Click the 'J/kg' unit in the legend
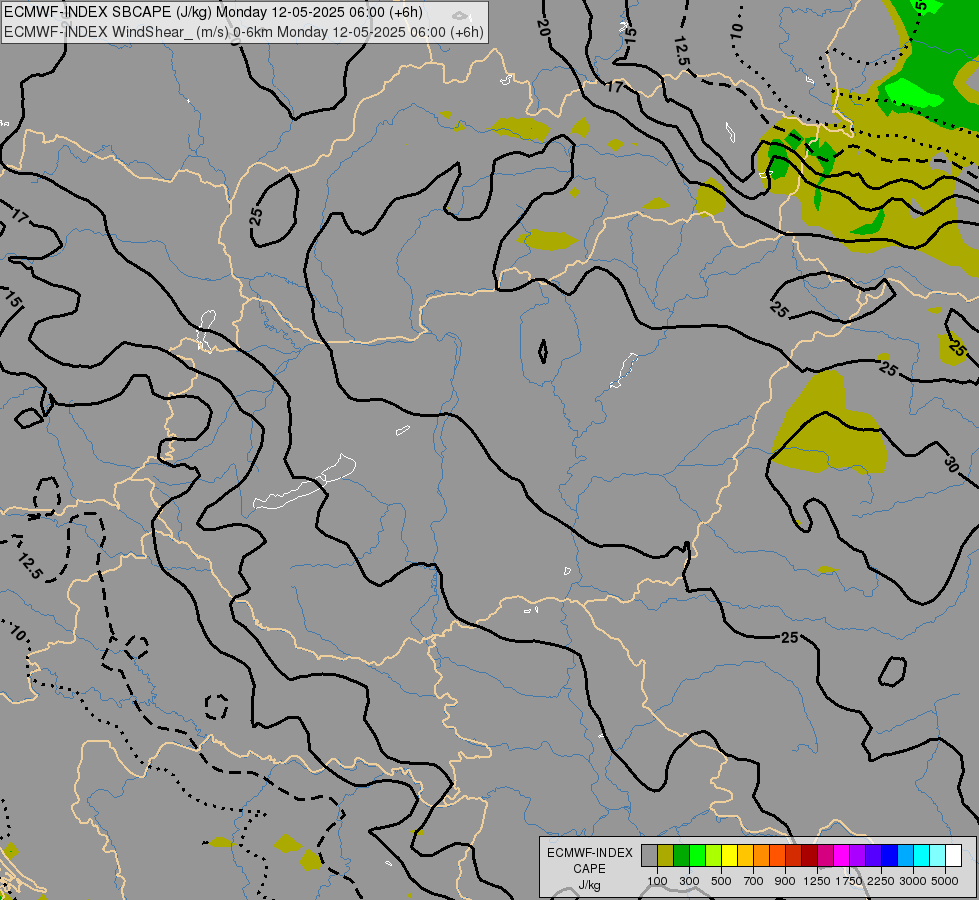This screenshot has height=900, width=979. tap(589, 885)
